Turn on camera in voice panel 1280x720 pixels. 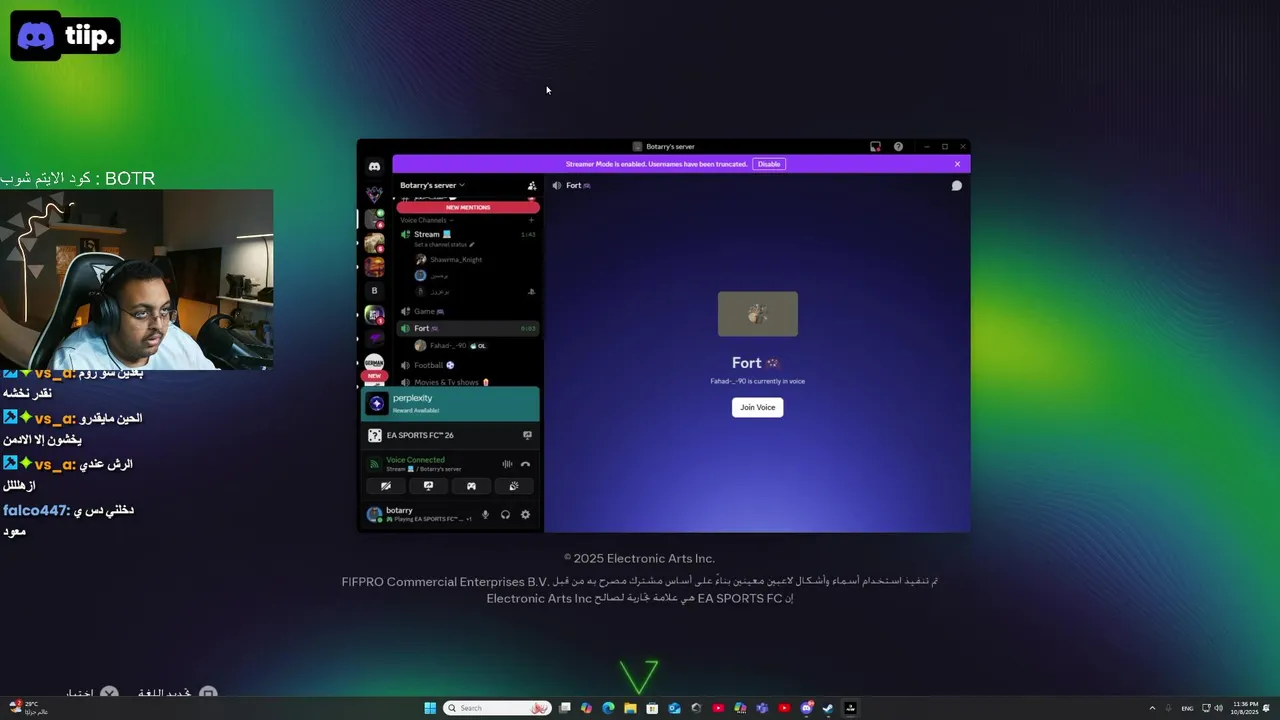click(x=386, y=486)
